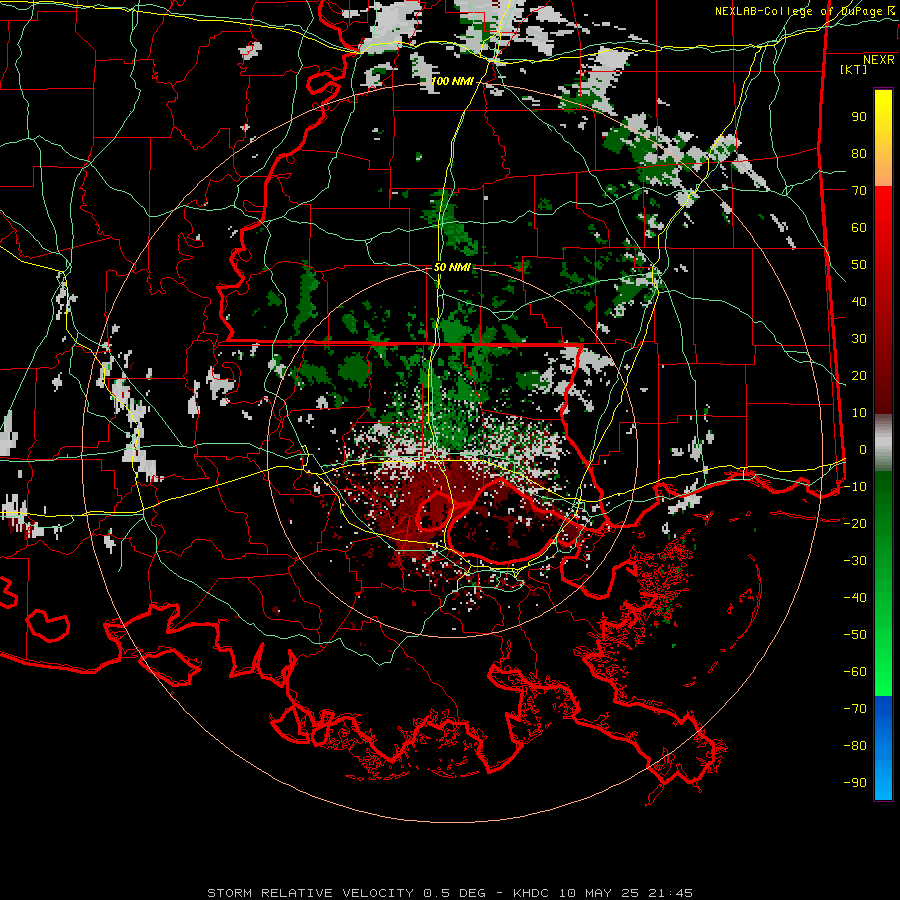Click the bright green segment of the color bar
Screen dimensions: 900x900
[883, 660]
